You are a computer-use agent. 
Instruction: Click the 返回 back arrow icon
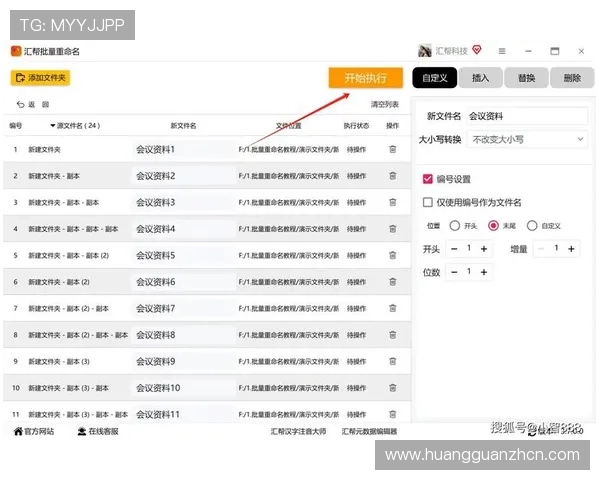click(20, 104)
